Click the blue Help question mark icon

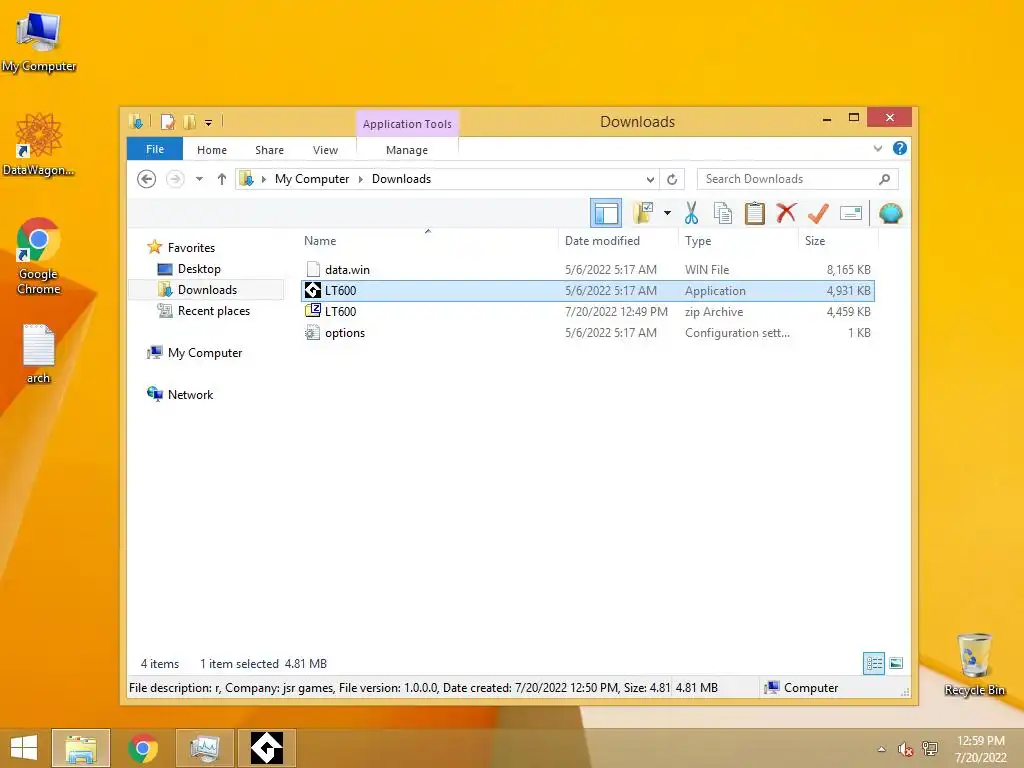click(900, 148)
